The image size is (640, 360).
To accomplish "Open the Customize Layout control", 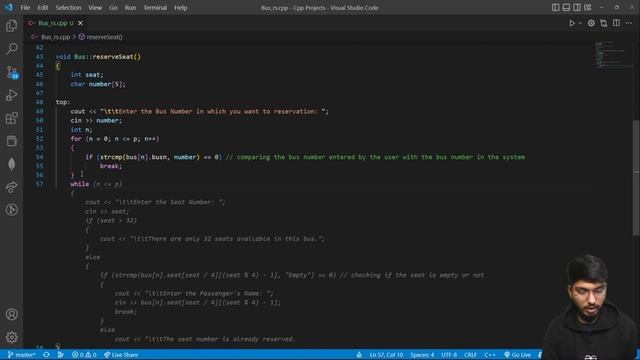I will (587, 7).
